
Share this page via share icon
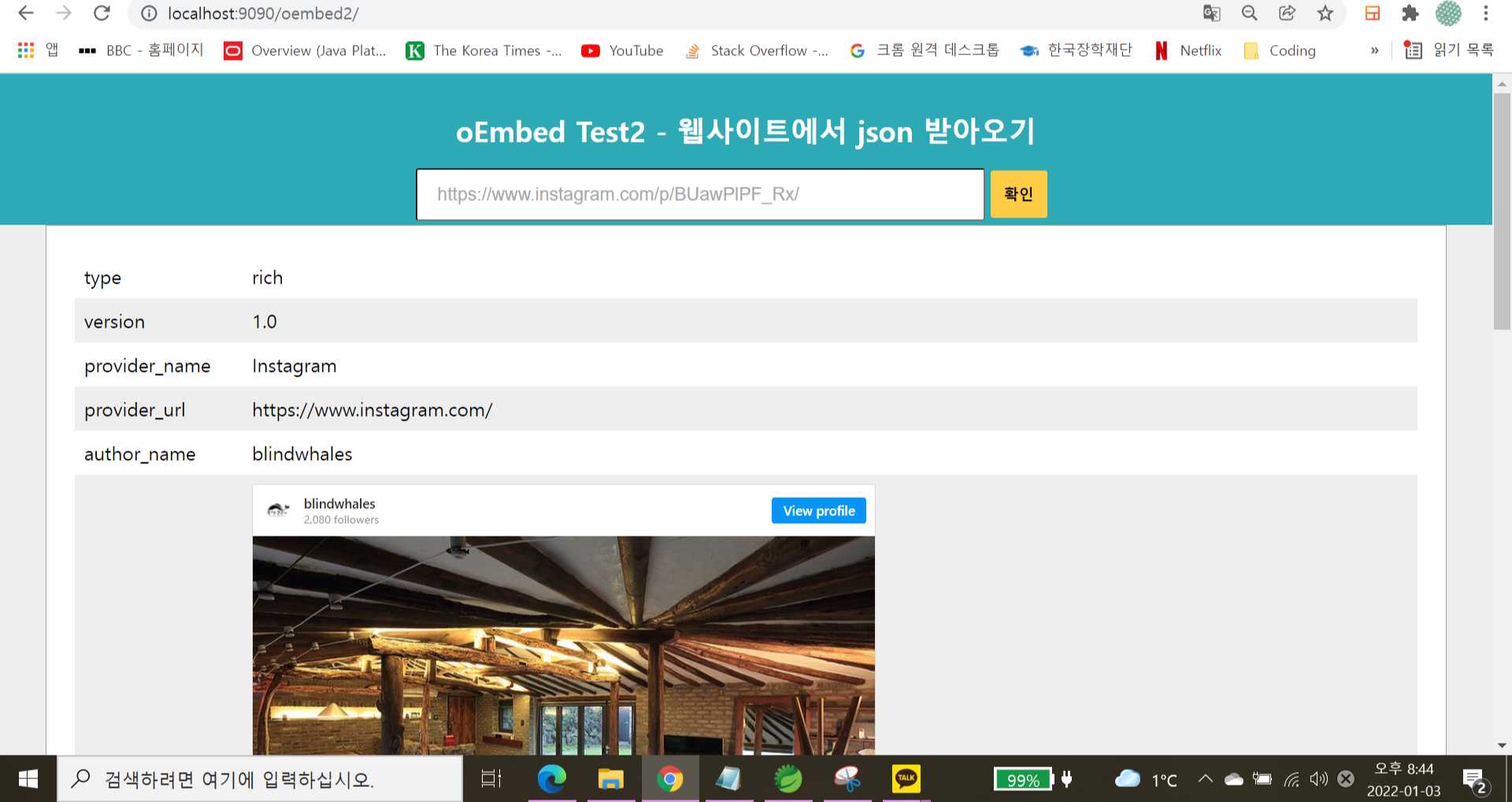[x=1288, y=13]
